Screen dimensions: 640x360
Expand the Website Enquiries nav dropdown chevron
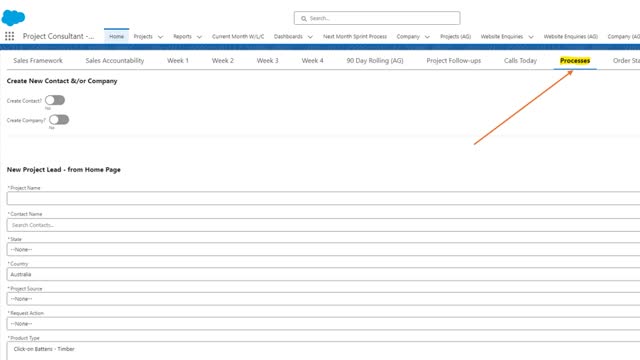531,37
